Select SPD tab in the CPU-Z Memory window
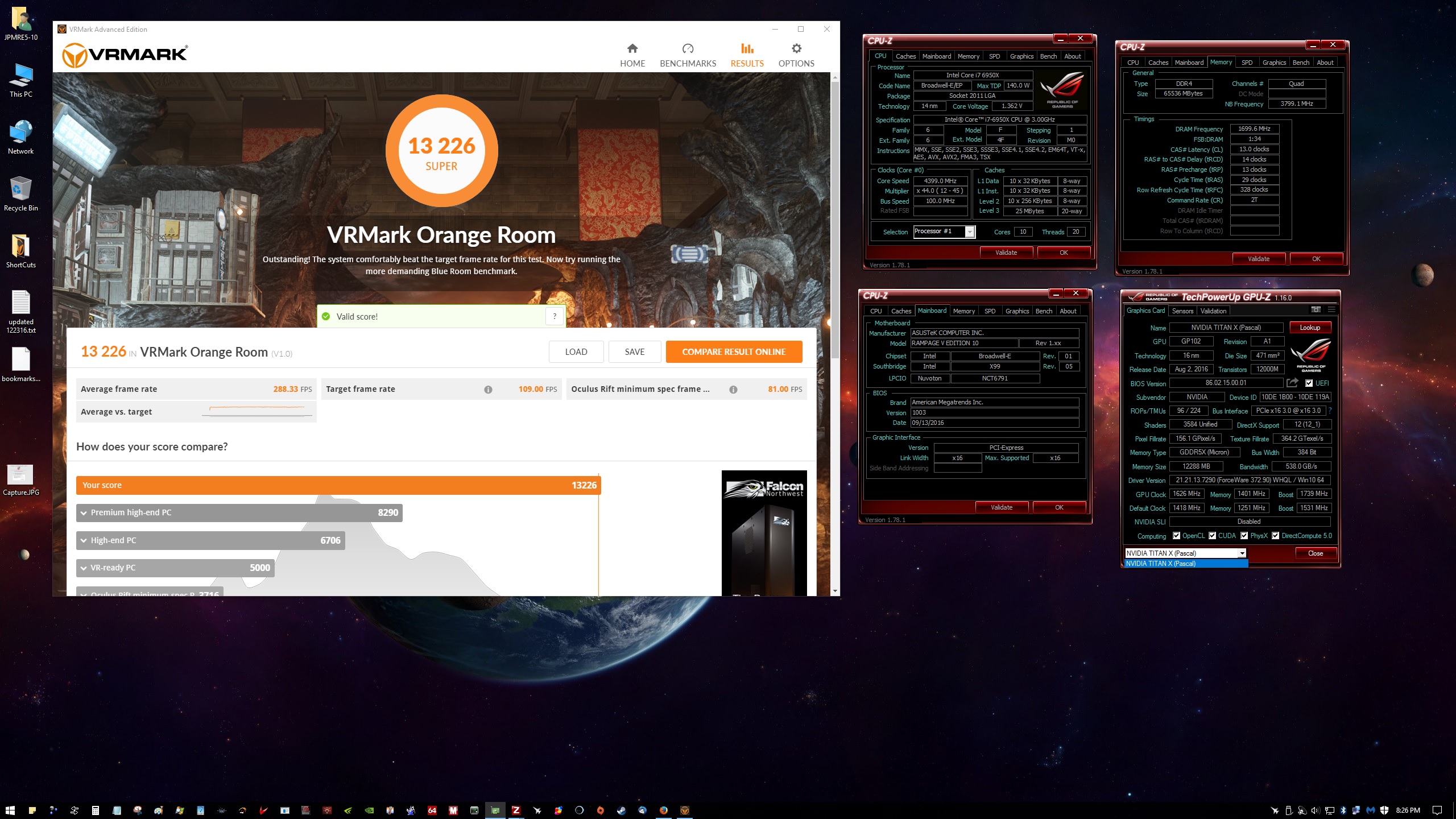Screen dimensions: 1456x819 coord(1247,63)
